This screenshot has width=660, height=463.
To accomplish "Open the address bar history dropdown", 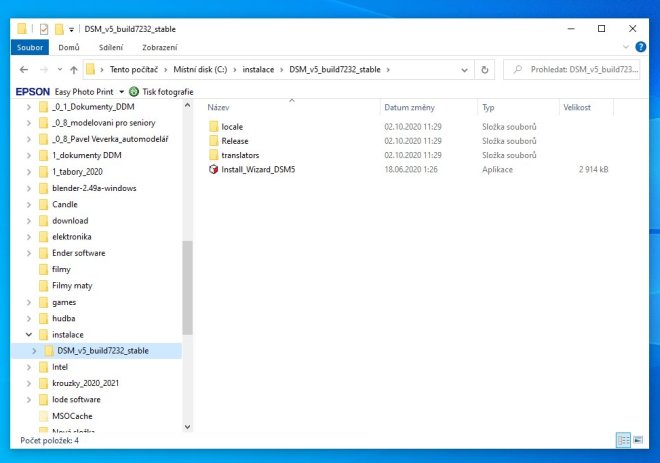I will (464, 70).
